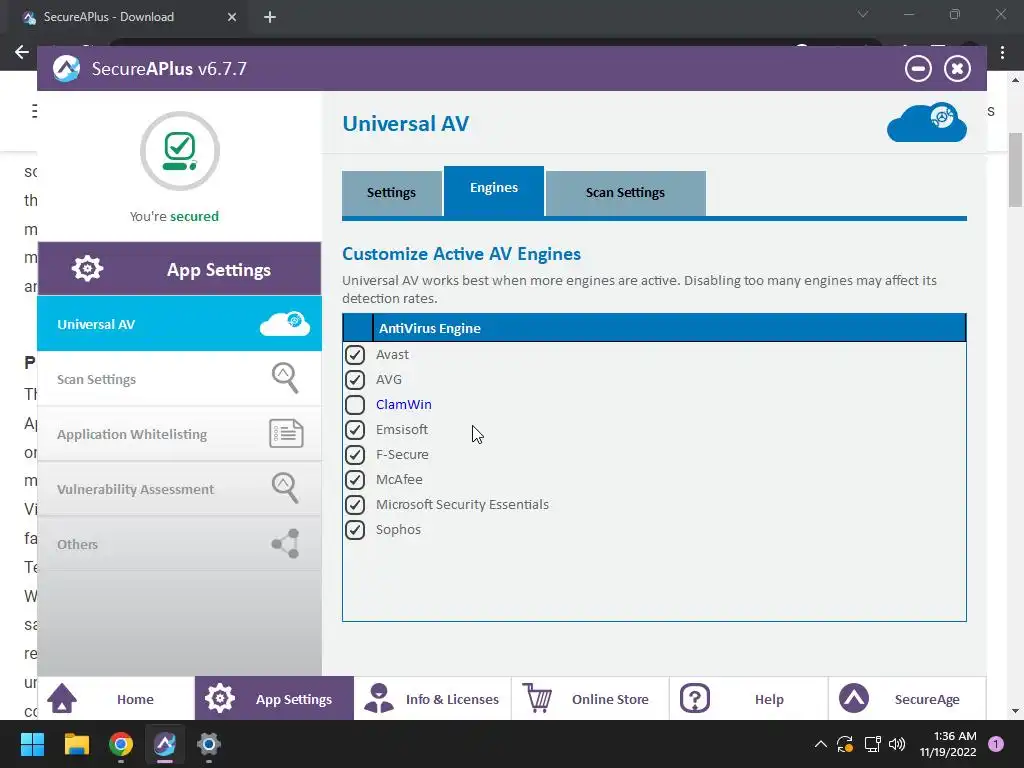Open File Explorer from the taskbar
The image size is (1024, 768).
tap(76, 744)
